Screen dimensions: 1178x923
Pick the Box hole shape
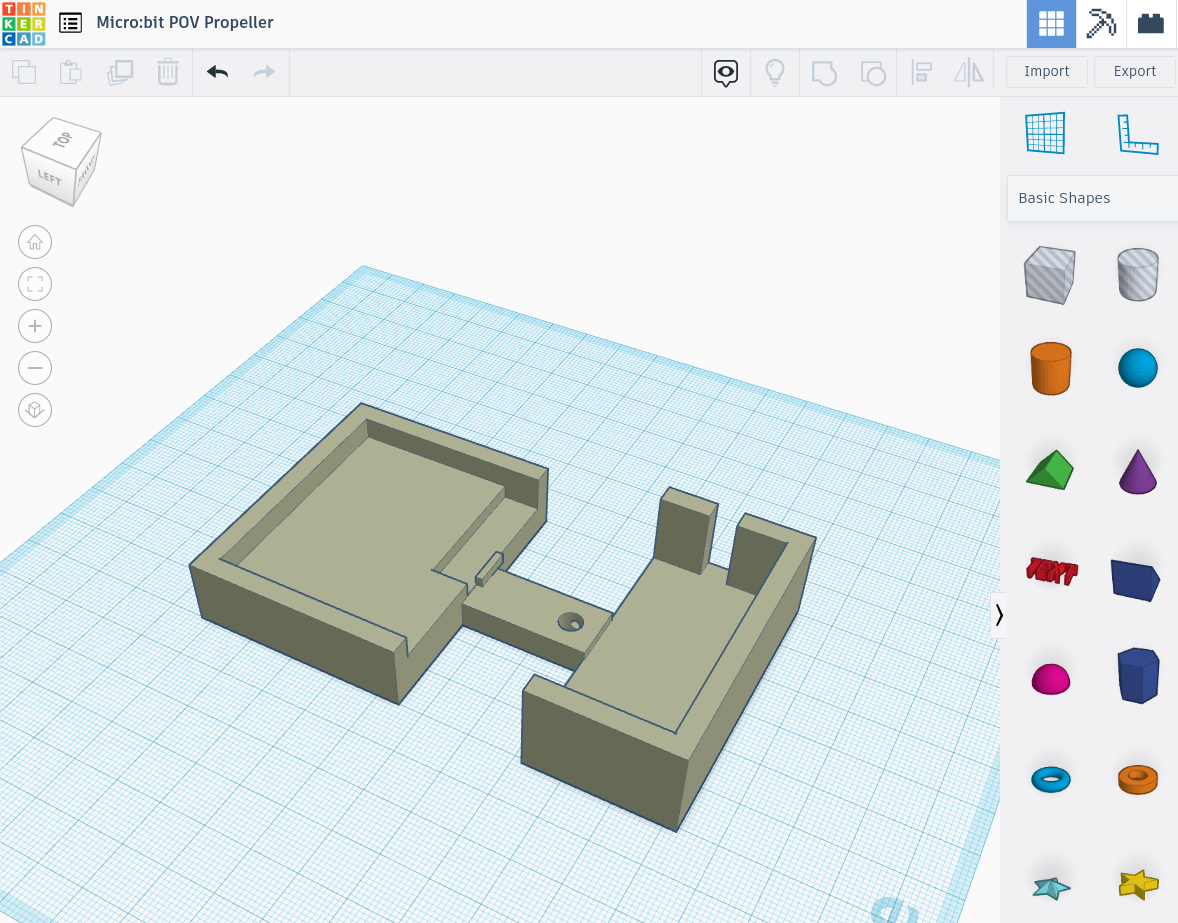coord(1050,275)
